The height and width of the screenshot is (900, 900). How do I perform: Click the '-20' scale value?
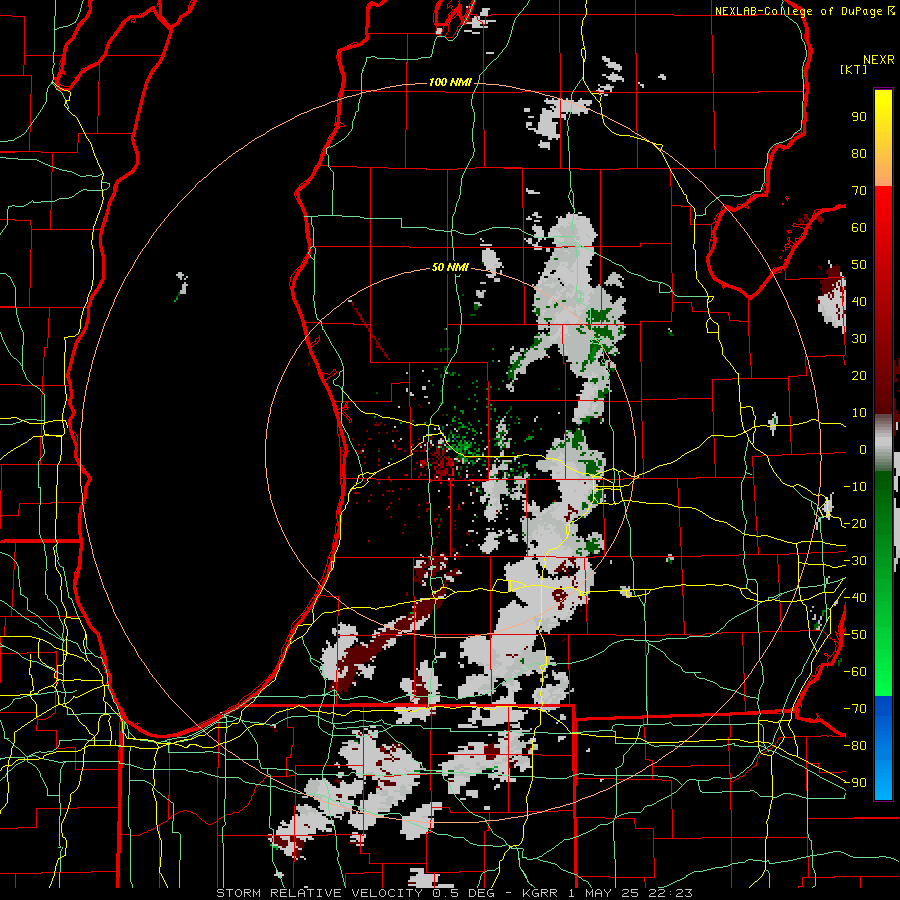[x=855, y=523]
